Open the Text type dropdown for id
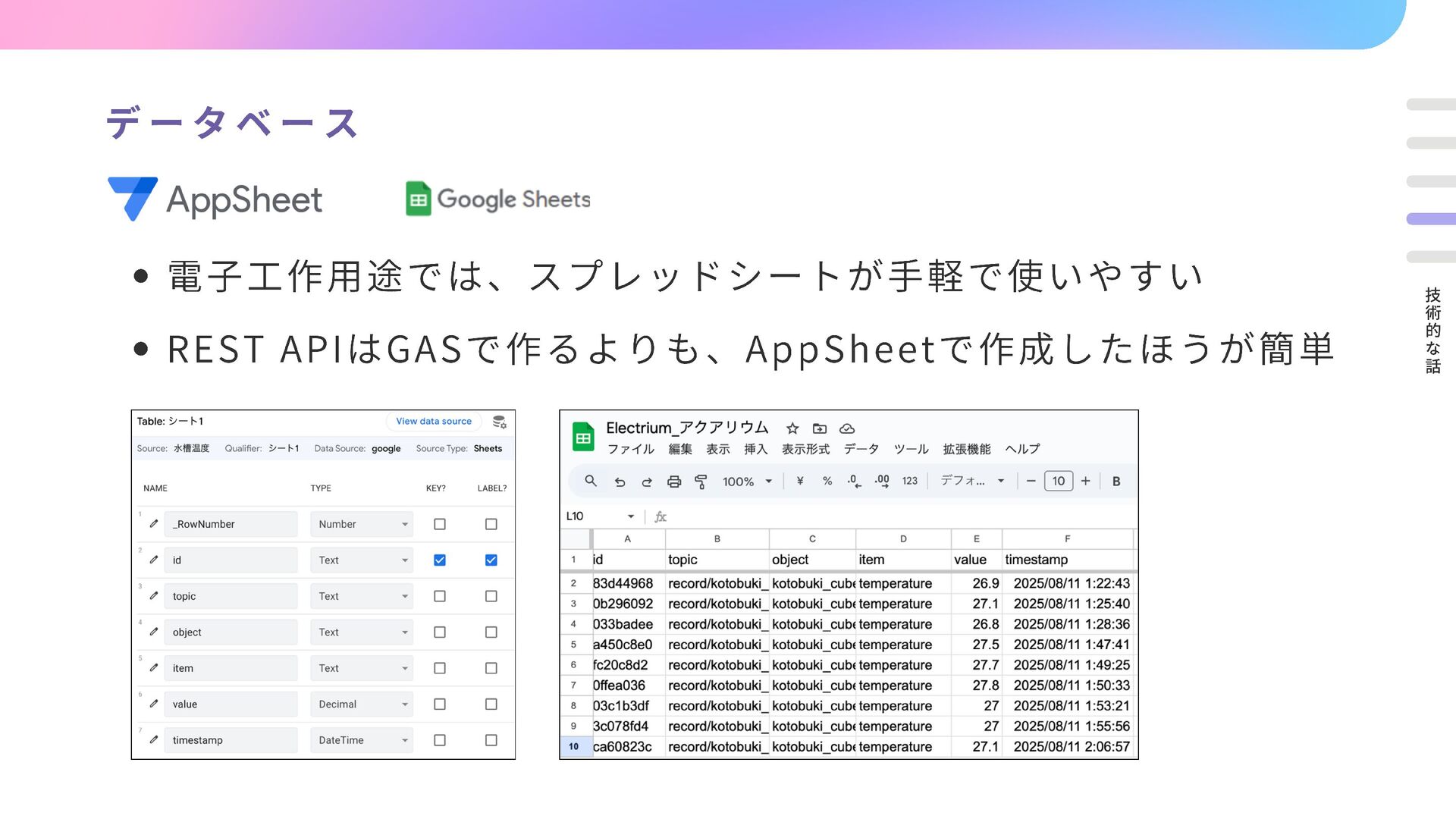This screenshot has width=1456, height=819. tap(362, 560)
